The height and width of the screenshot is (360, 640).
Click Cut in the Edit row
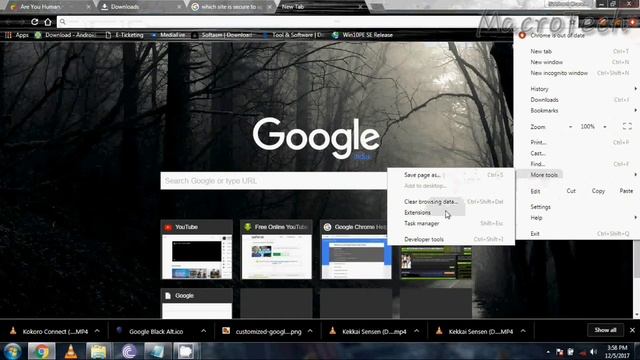click(x=571, y=191)
